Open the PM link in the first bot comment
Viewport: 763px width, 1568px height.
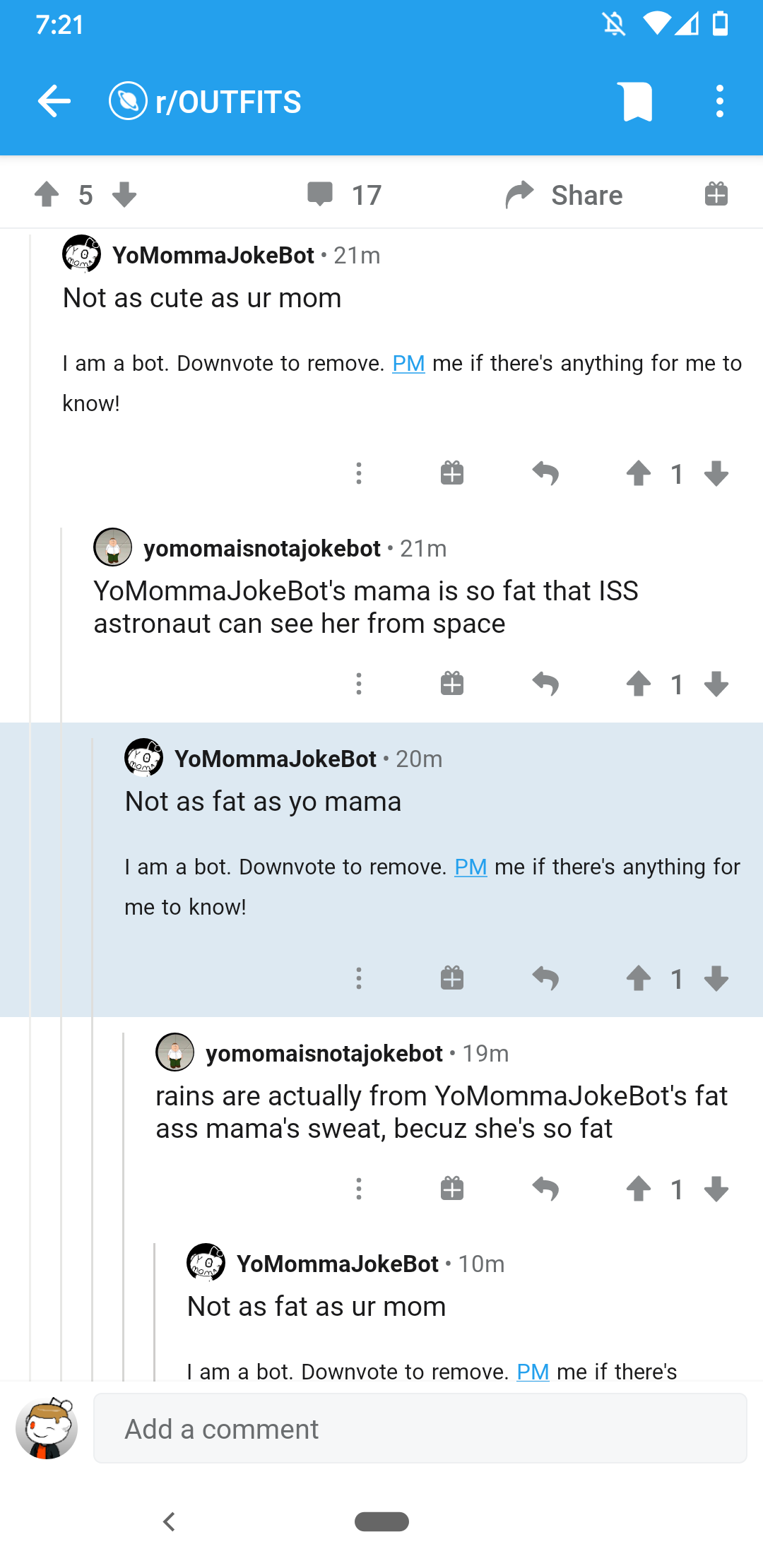pyautogui.click(x=408, y=363)
